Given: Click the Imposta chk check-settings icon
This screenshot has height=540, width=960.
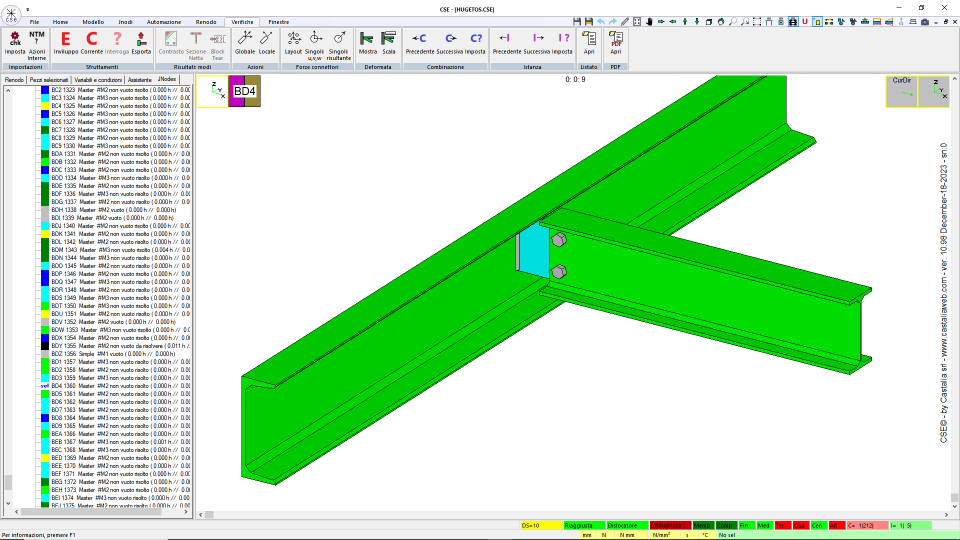Looking at the screenshot, I should tap(15, 43).
